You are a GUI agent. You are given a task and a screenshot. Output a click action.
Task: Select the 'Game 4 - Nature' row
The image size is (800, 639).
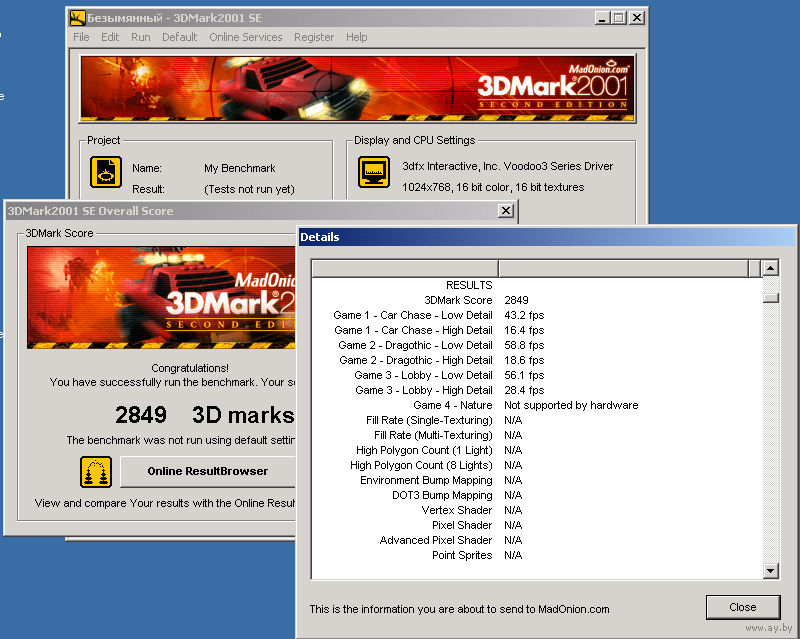[x=537, y=405]
